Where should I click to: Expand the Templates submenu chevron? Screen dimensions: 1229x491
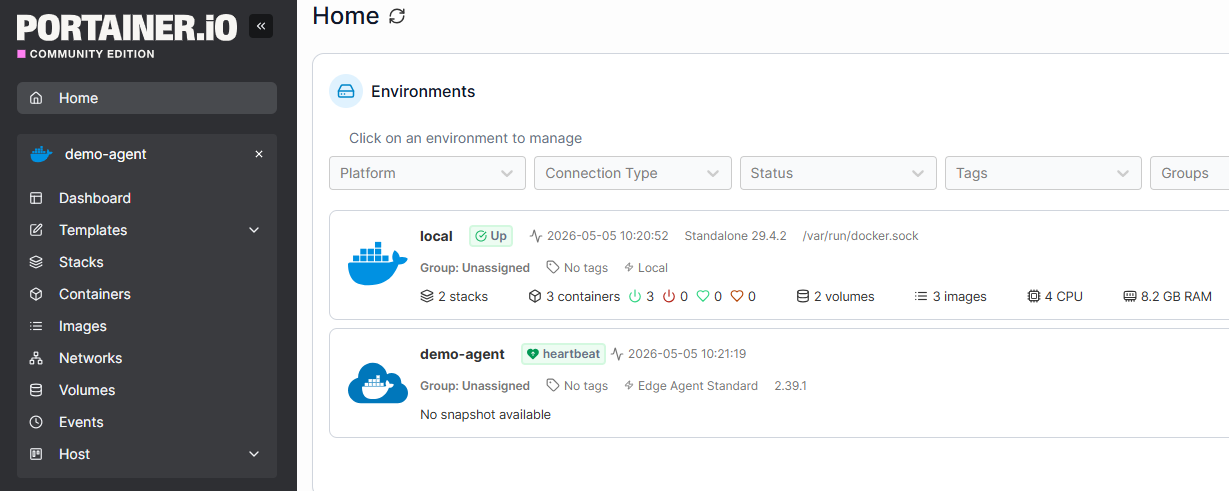point(254,230)
